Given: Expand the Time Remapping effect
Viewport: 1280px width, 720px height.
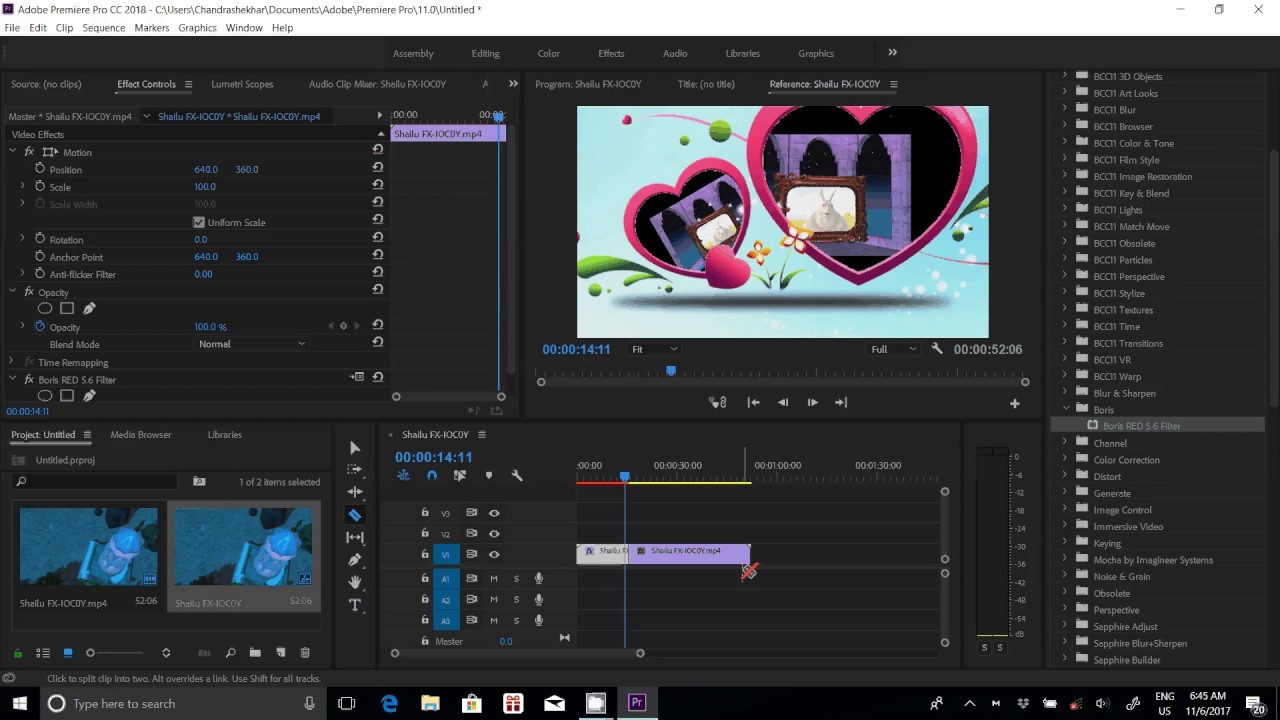Looking at the screenshot, I should pos(13,362).
